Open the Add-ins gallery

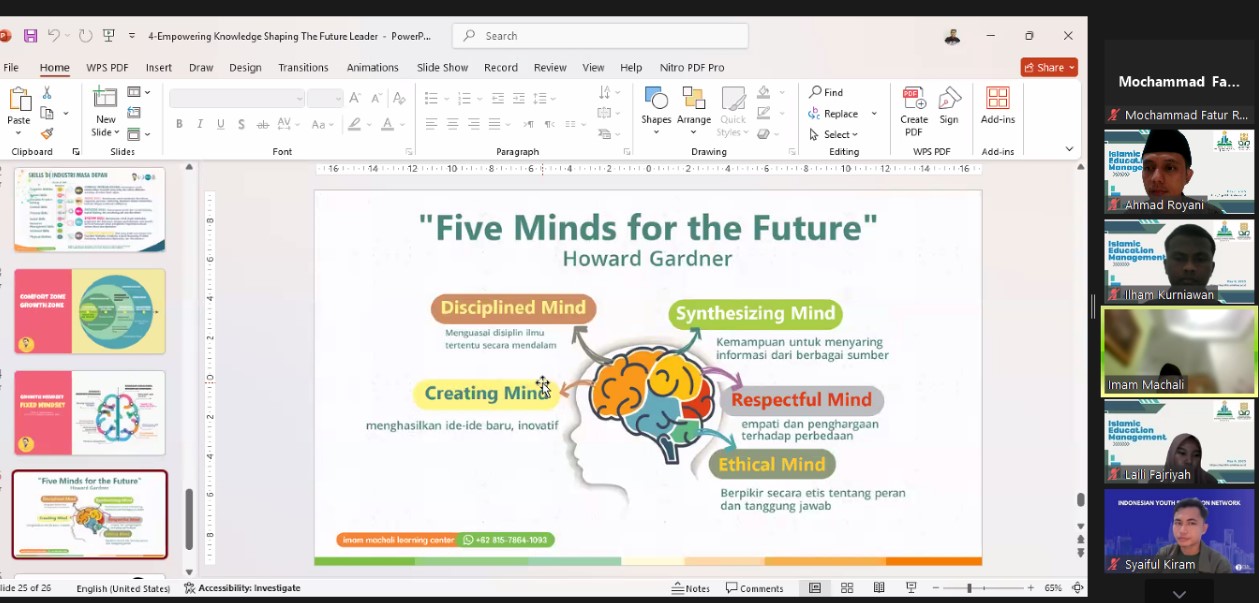pos(998,106)
